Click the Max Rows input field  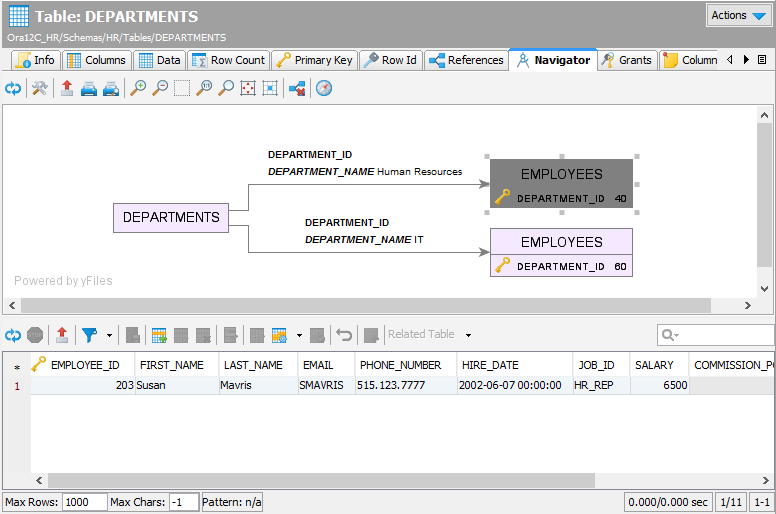tap(84, 502)
